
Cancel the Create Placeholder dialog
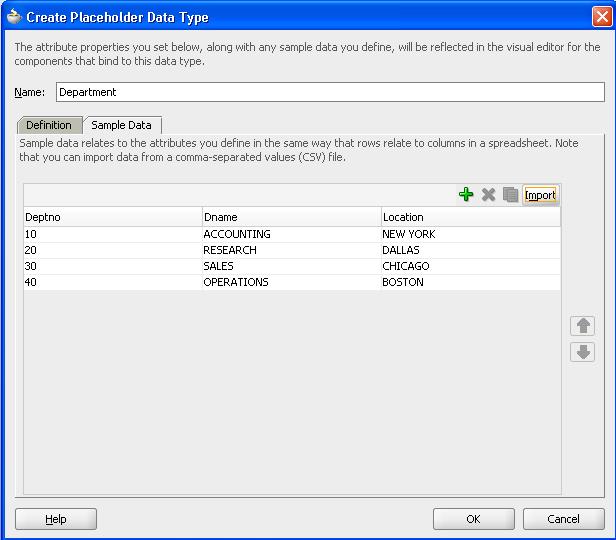pos(564,519)
